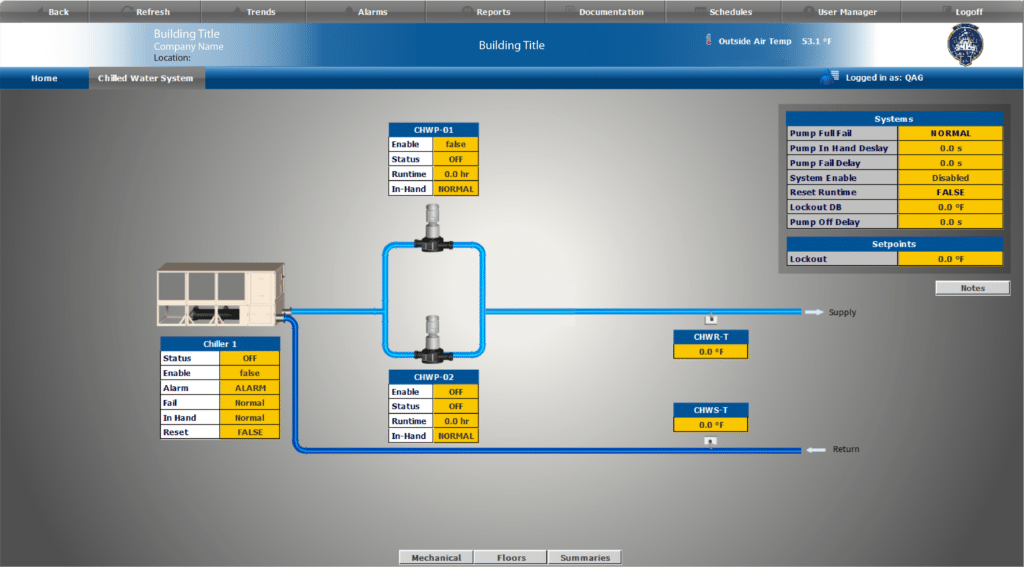Toggle CHWP-02 Enable OFF value
Viewport: 1024px width, 567px height.
point(456,392)
